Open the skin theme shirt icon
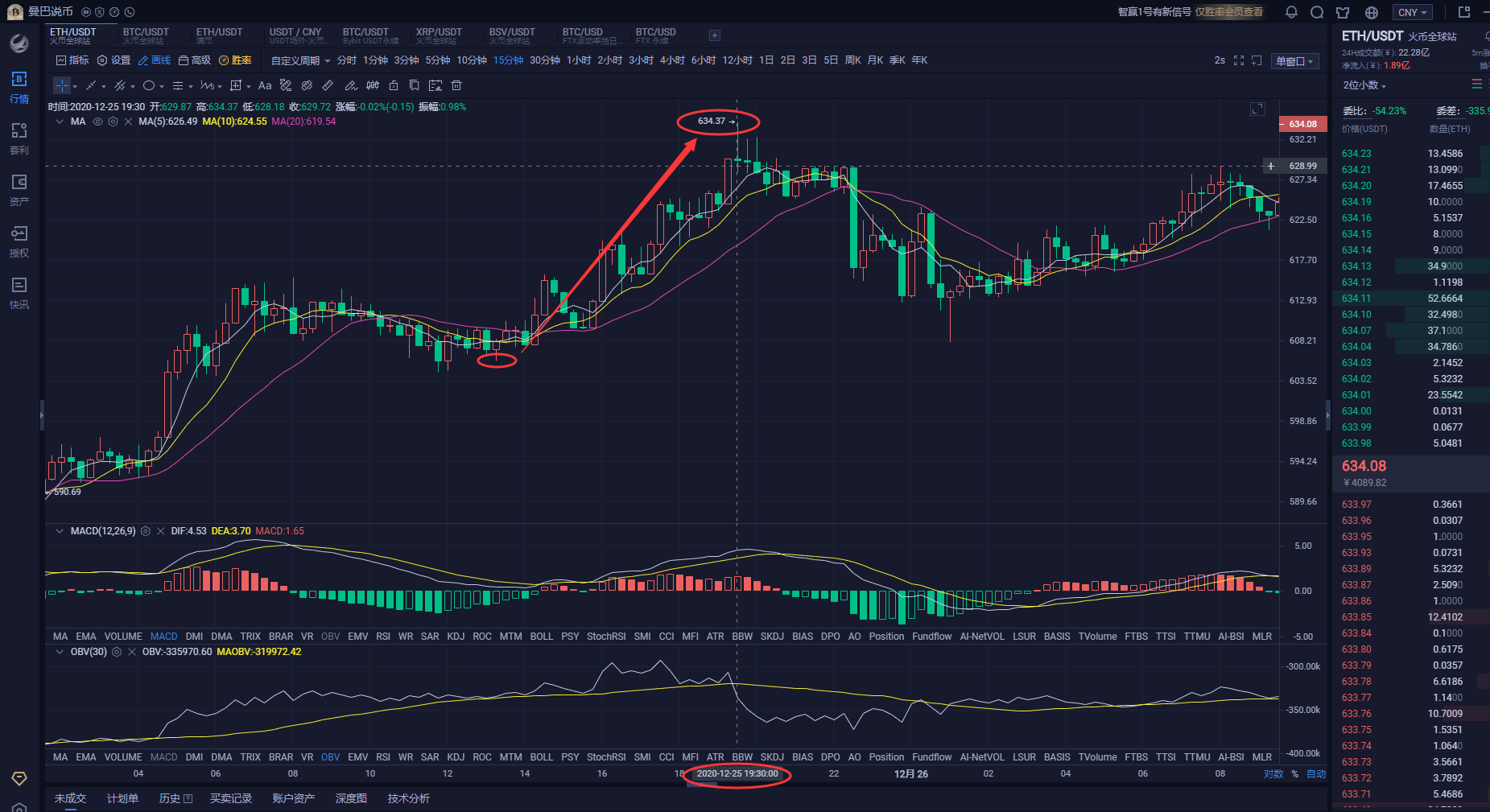This screenshot has width=1490, height=812. pyautogui.click(x=1343, y=12)
